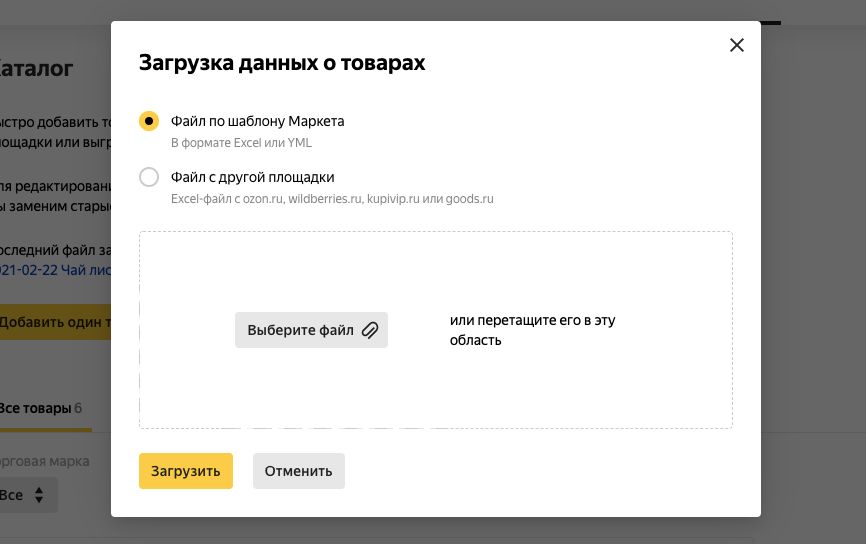Click the 'В формате Excel или YML' hint
Screen dimensions: 866x544
point(241,143)
